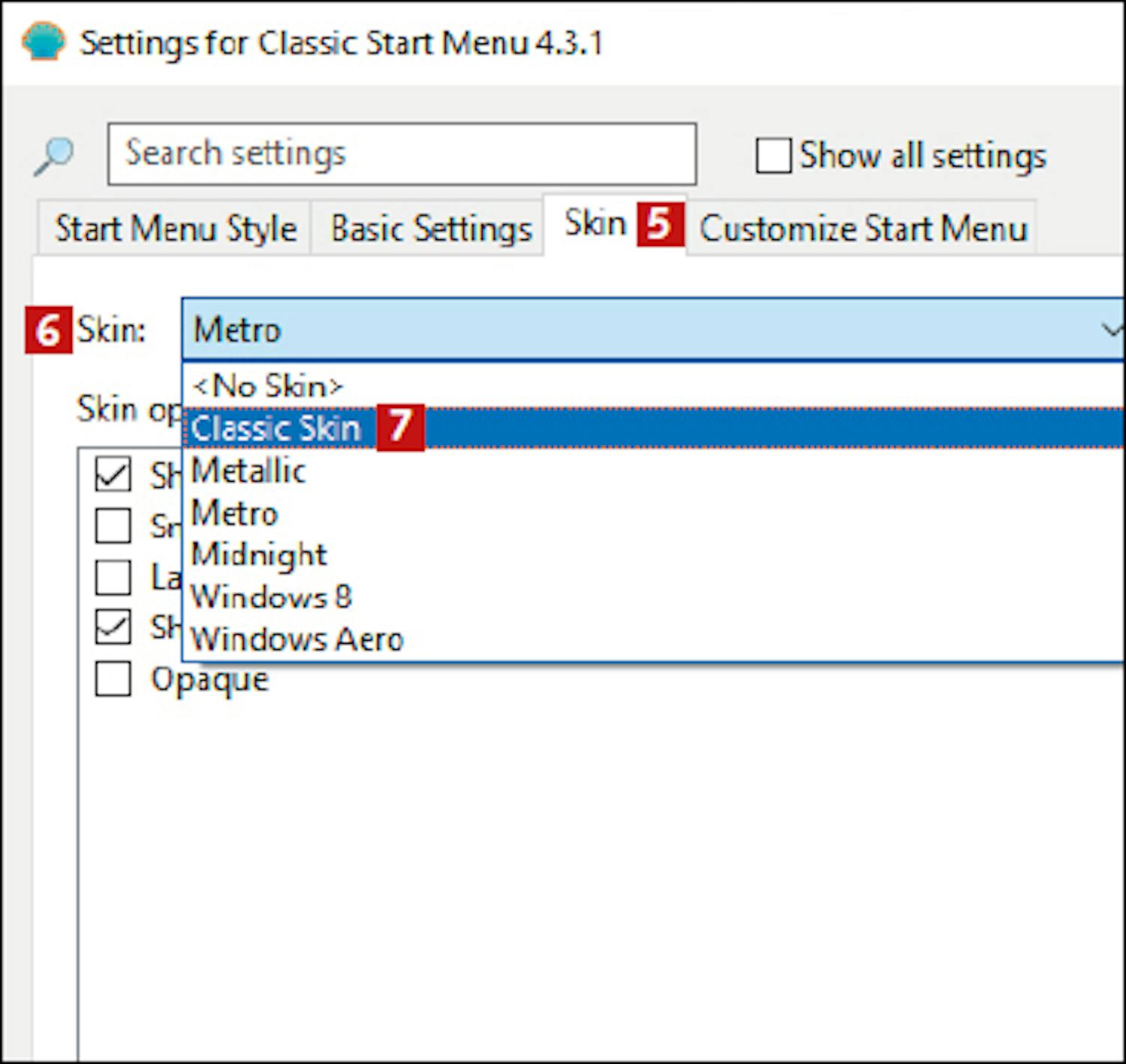The image size is (1126, 1064).
Task: Select the Windows 8 skin
Action: click(271, 597)
